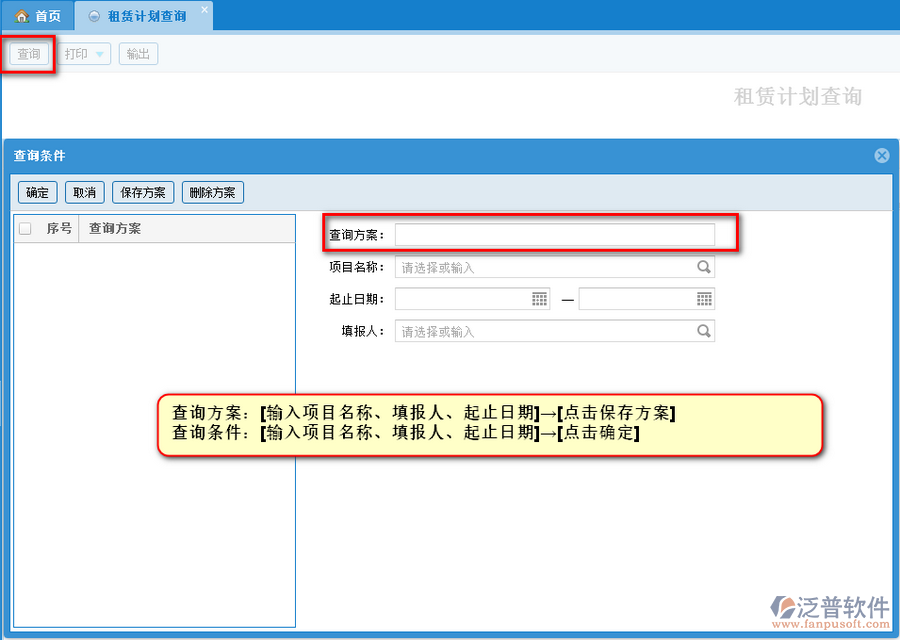Click the home icon on 首页 tab
The height and width of the screenshot is (640, 900).
(x=21, y=17)
